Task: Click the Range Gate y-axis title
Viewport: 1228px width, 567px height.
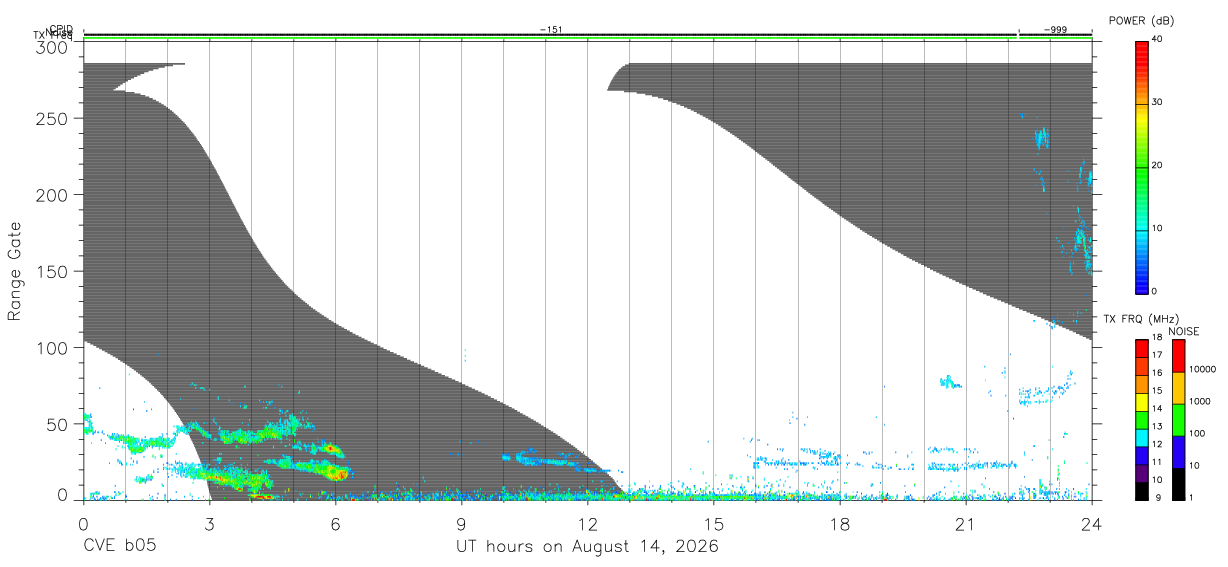Action: click(15, 271)
